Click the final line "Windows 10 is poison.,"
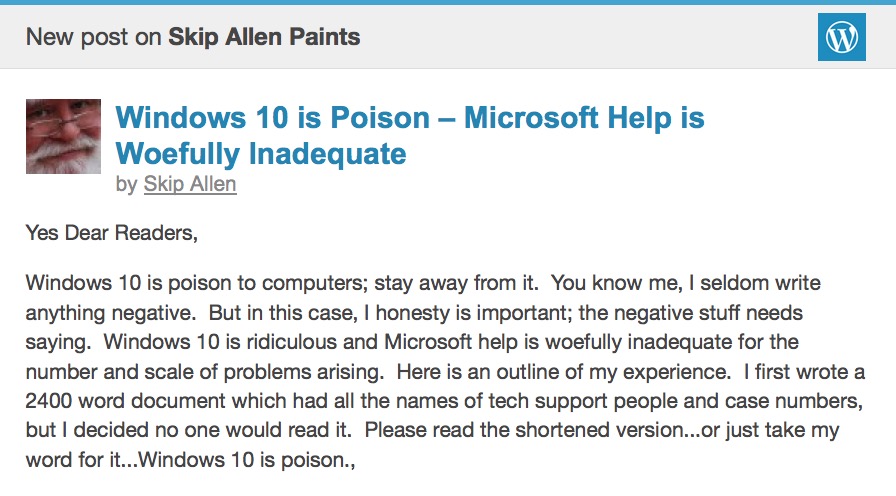Image resolution: width=896 pixels, height=496 pixels. (x=247, y=459)
